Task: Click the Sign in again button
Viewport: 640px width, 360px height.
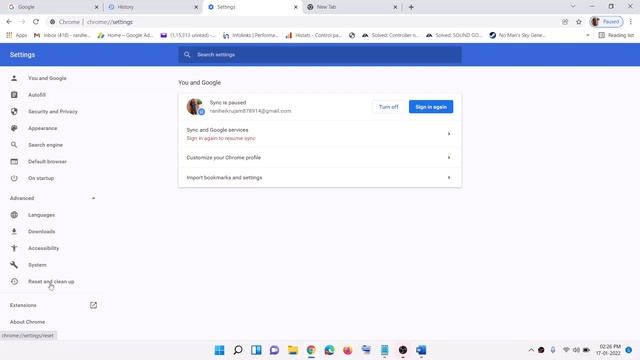Action: pyautogui.click(x=431, y=107)
